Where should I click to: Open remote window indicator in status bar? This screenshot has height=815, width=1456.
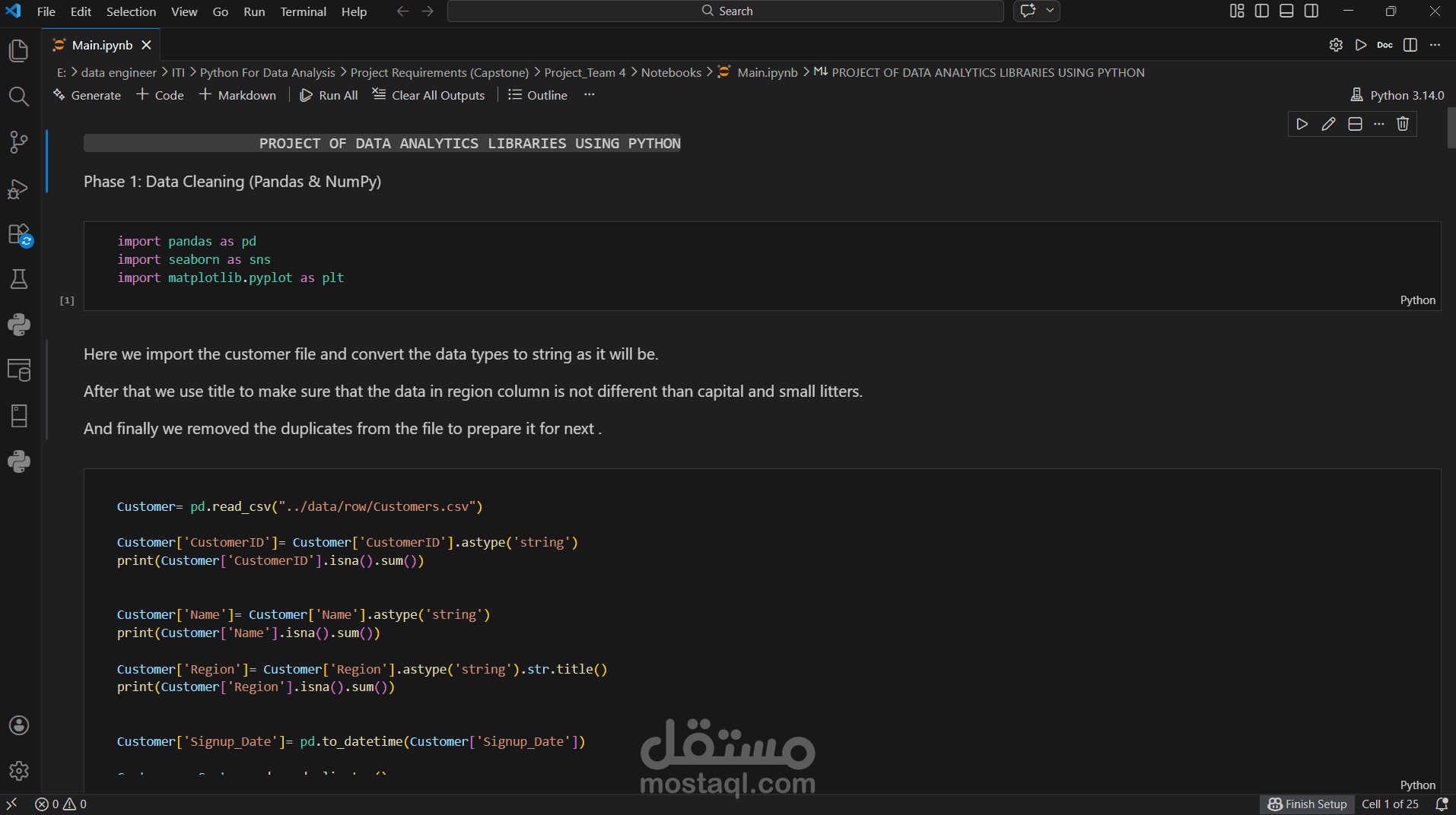click(x=11, y=804)
